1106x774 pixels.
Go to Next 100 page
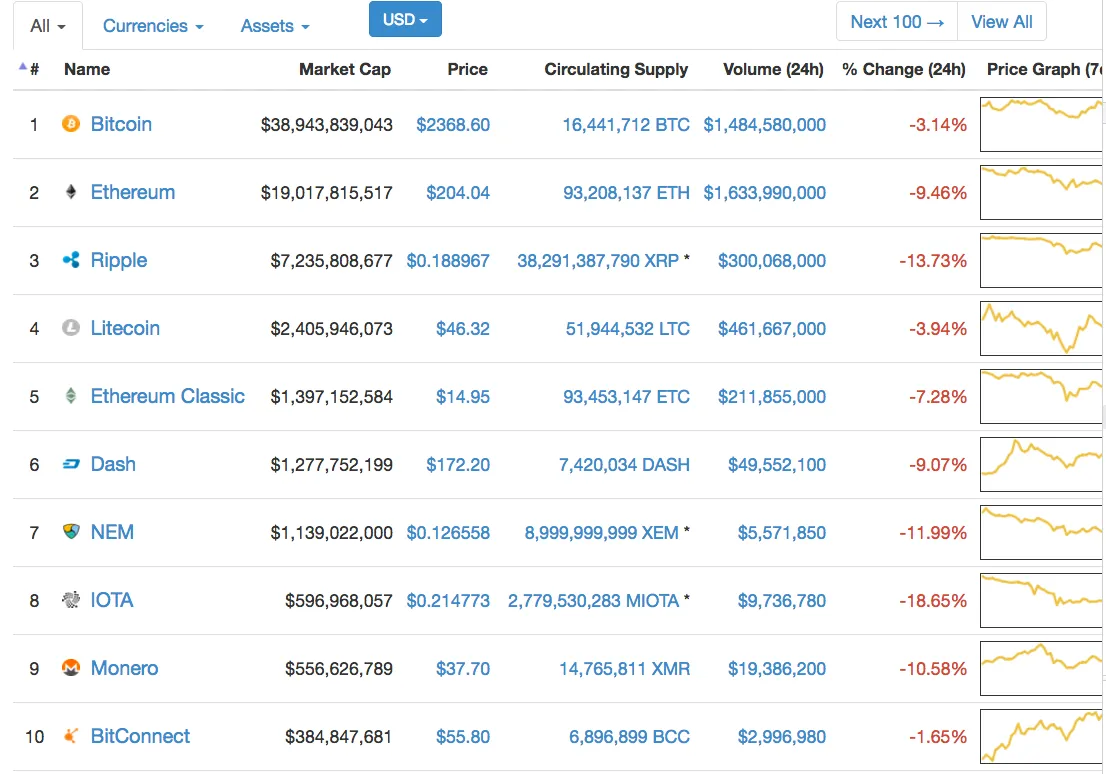pyautogui.click(x=897, y=22)
